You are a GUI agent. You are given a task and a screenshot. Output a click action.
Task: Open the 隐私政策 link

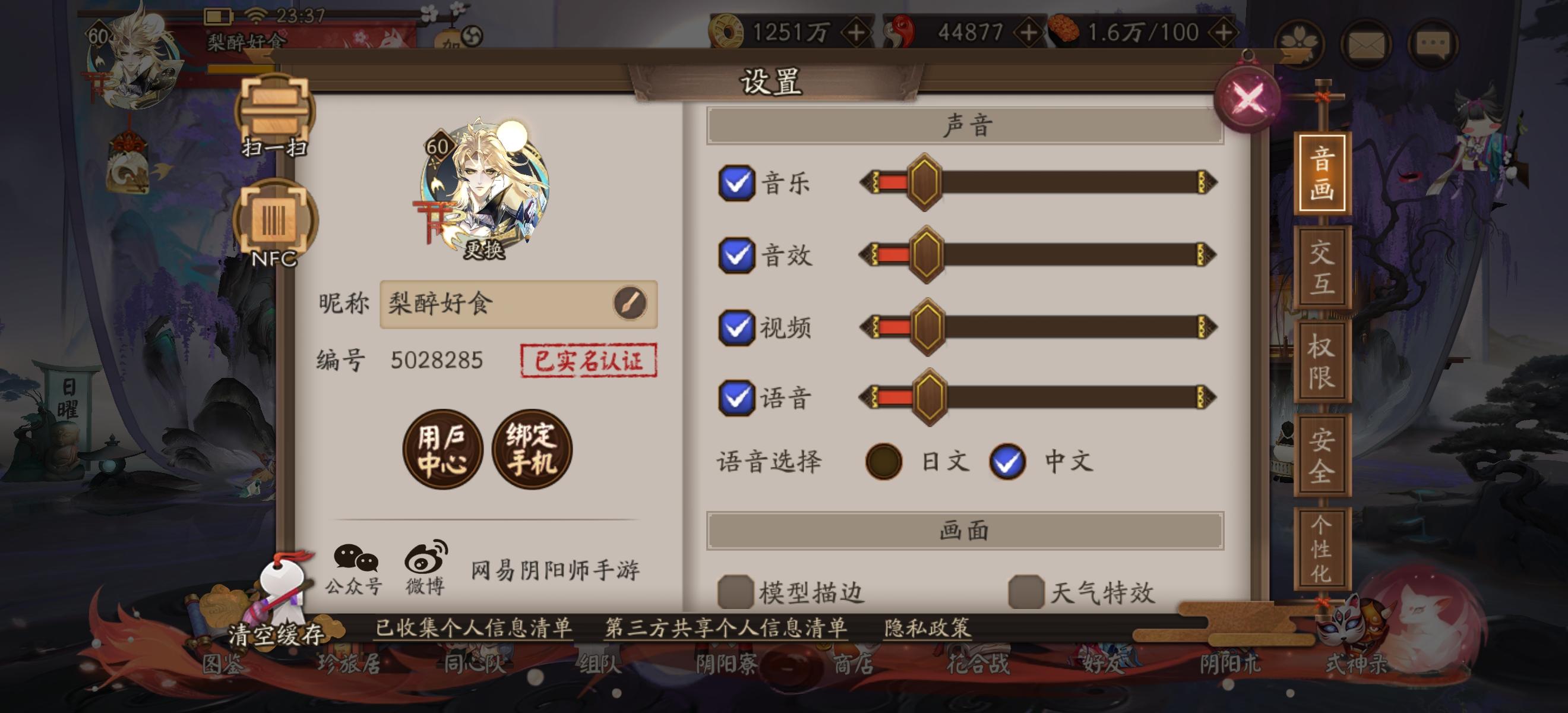coord(927,628)
